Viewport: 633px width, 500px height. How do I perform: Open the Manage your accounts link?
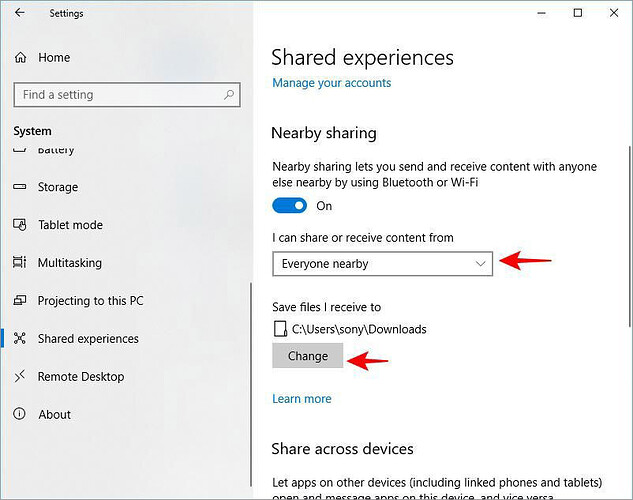click(331, 83)
